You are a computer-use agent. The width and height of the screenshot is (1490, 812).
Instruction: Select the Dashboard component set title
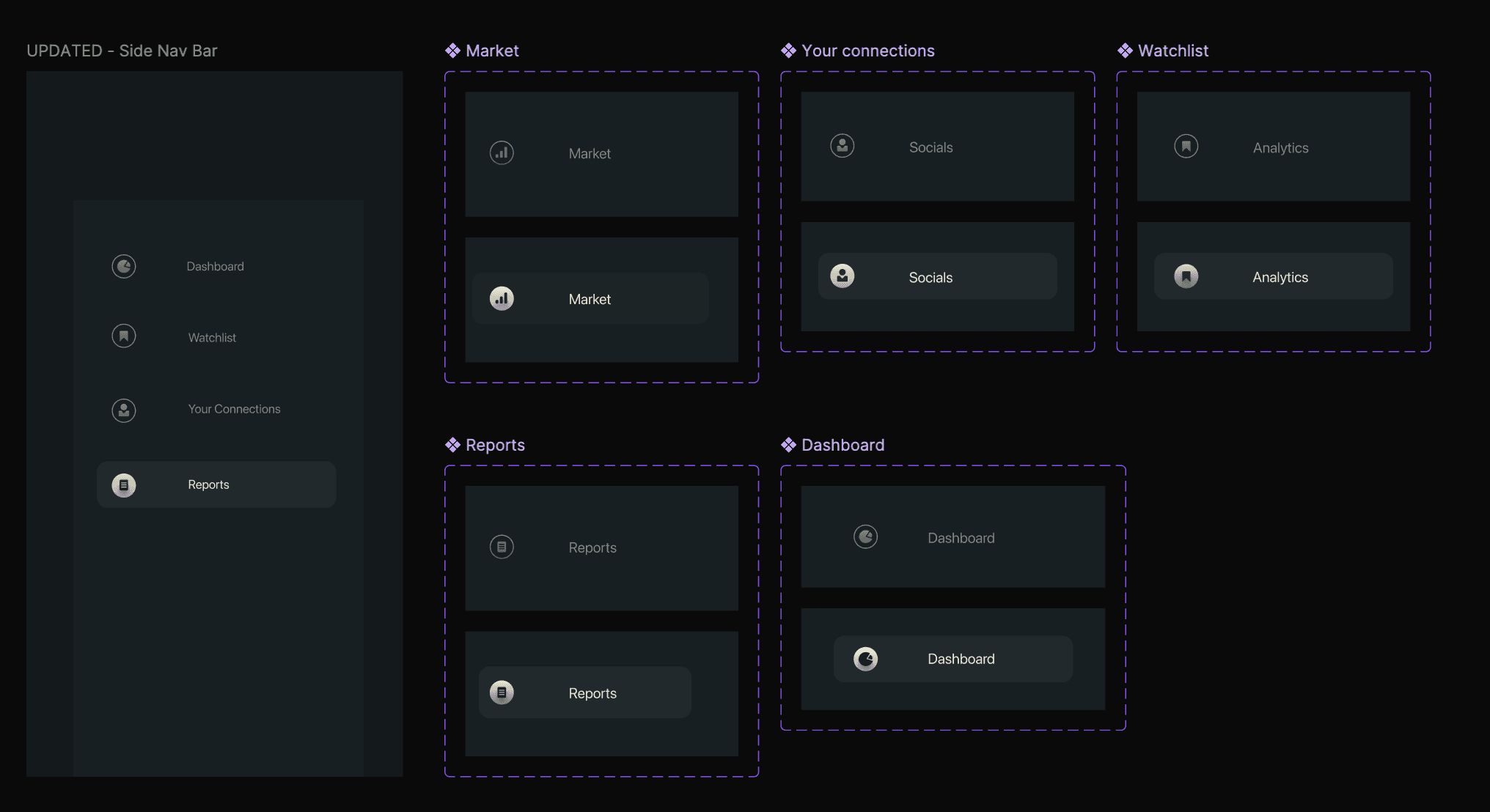click(843, 445)
